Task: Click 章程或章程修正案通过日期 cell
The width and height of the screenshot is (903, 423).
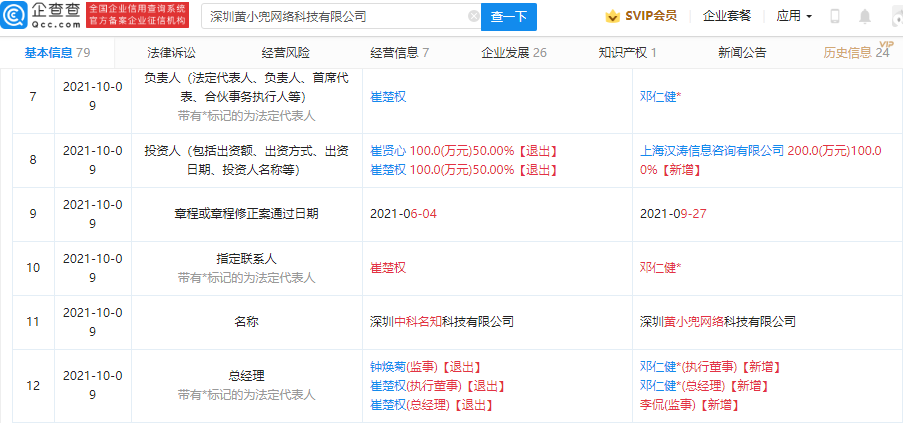Action: (246, 214)
